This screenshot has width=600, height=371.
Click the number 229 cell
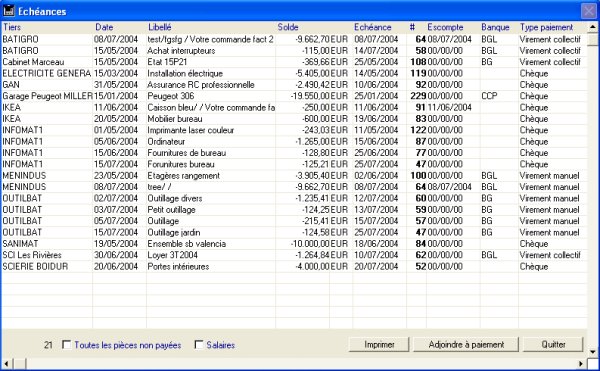(x=418, y=96)
